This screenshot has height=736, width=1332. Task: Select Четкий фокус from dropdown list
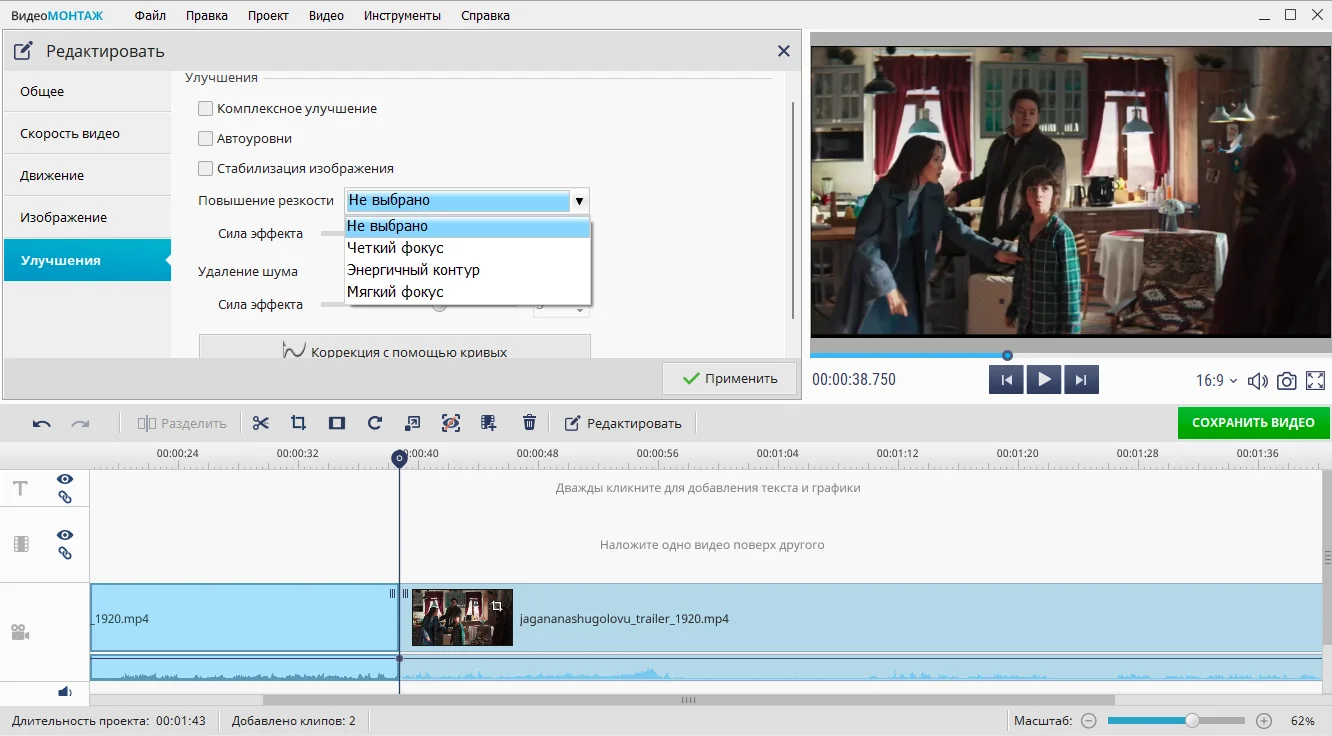pyautogui.click(x=395, y=248)
